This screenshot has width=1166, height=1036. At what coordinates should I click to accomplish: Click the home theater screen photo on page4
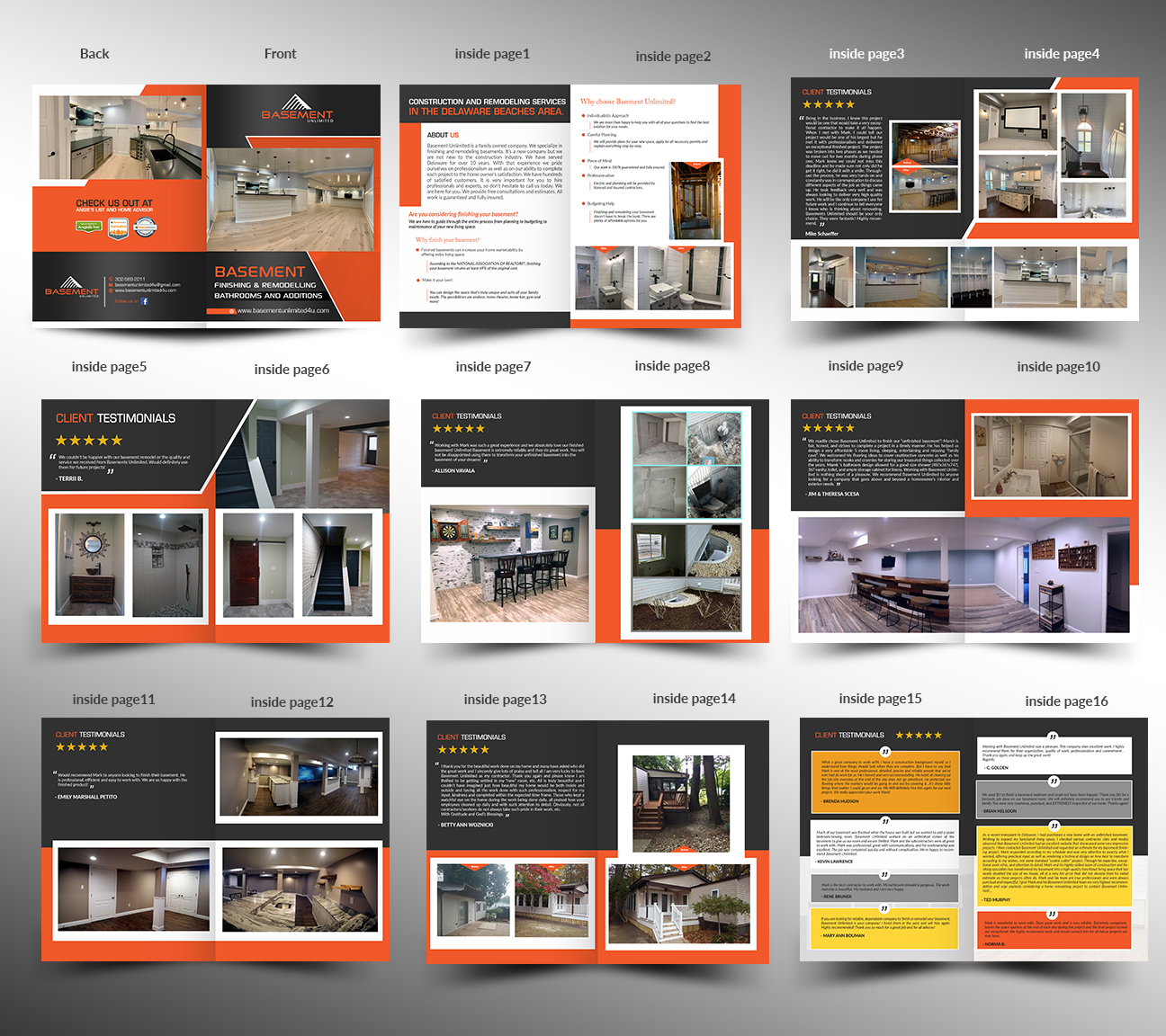[1017, 121]
